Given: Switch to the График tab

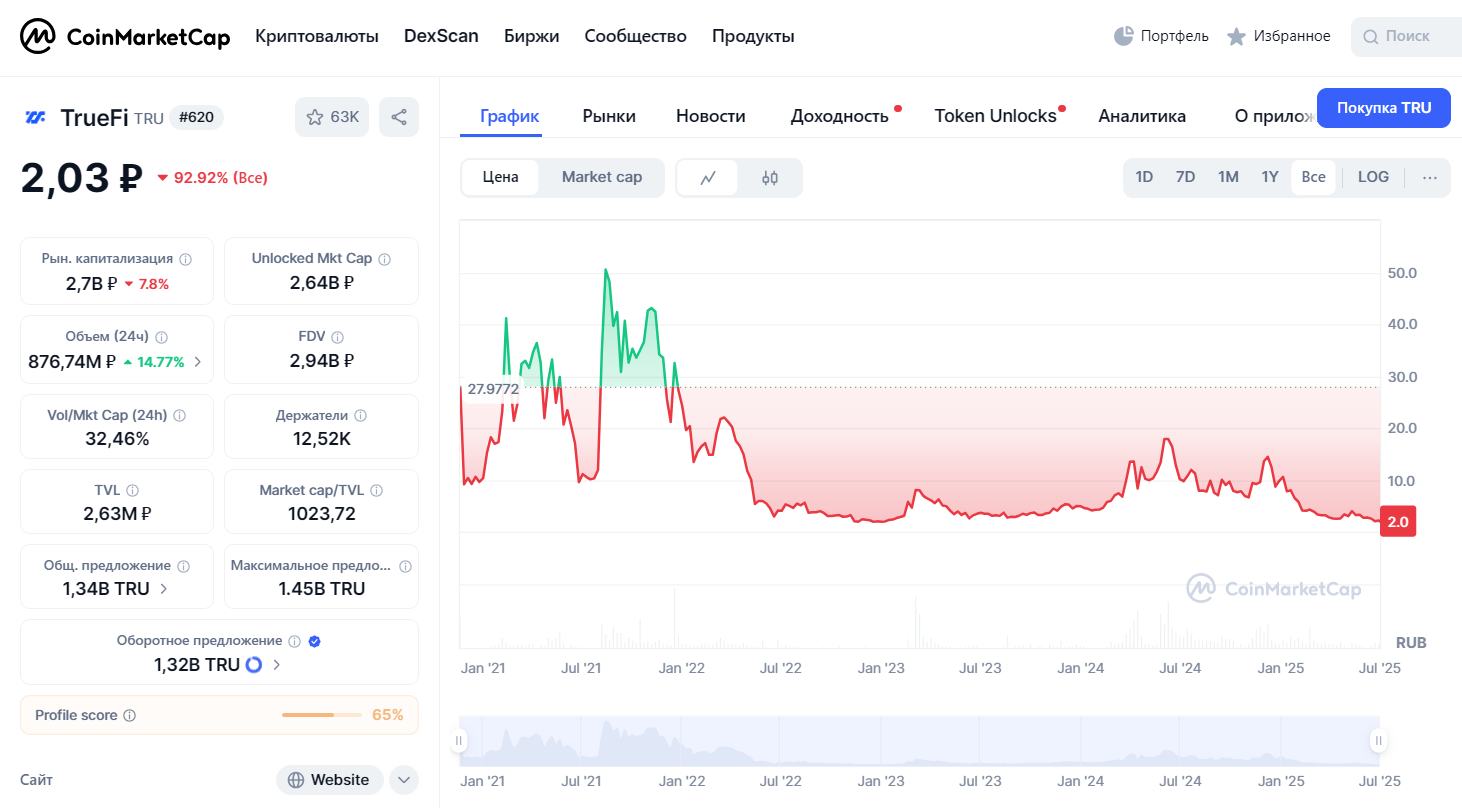Looking at the screenshot, I should point(510,116).
